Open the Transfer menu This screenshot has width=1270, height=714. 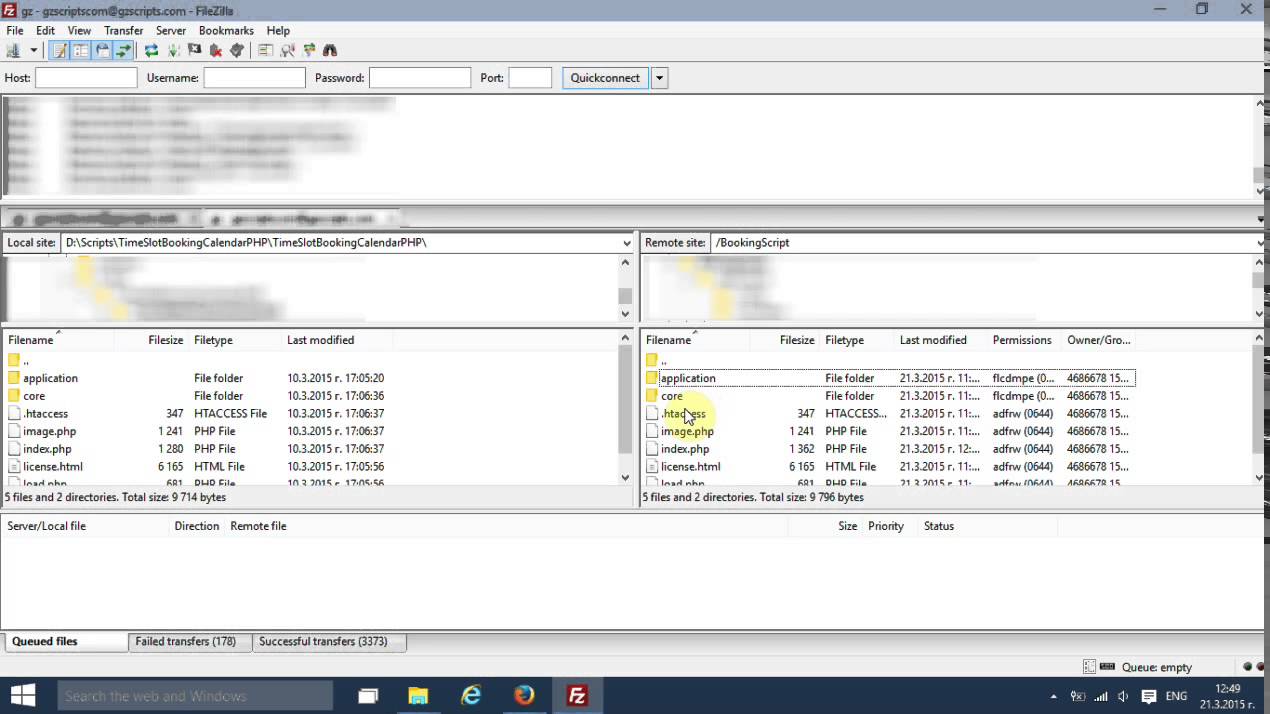tap(123, 31)
